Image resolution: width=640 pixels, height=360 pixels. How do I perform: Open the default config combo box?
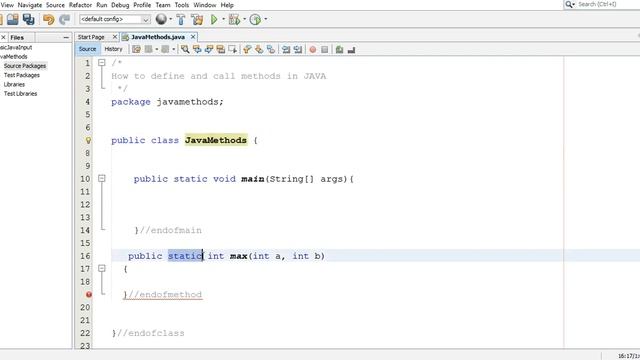pos(115,19)
